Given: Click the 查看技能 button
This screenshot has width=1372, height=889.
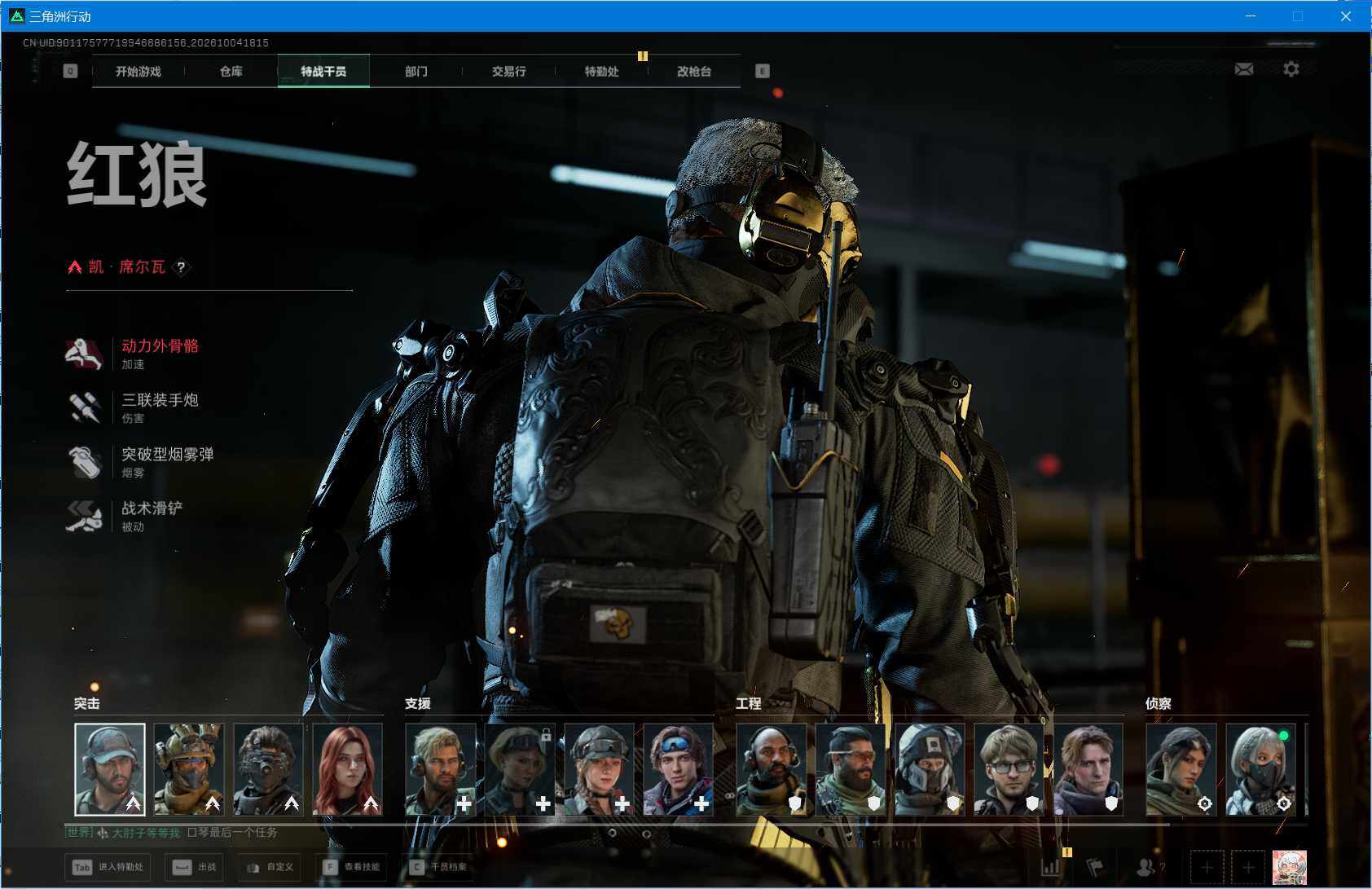Looking at the screenshot, I should (352, 867).
